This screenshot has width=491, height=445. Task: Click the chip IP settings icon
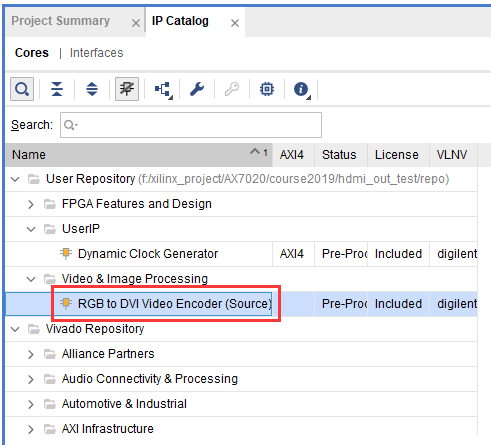(x=267, y=89)
